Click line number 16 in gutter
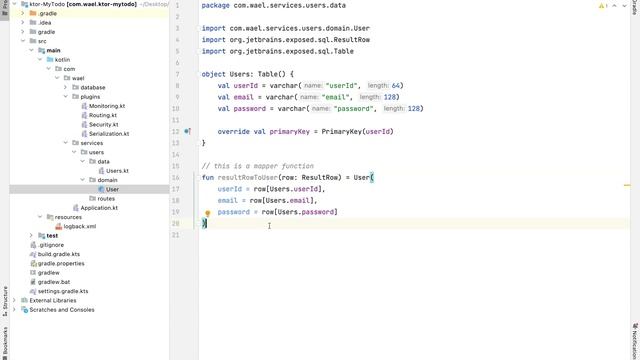This screenshot has height=360, width=640. coord(176,178)
